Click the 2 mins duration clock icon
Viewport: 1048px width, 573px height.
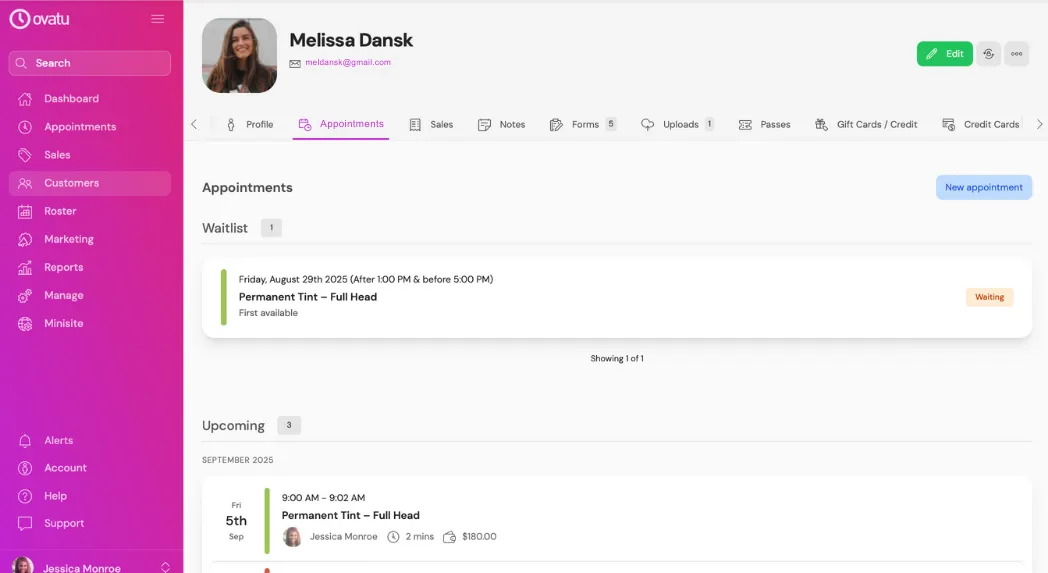393,537
